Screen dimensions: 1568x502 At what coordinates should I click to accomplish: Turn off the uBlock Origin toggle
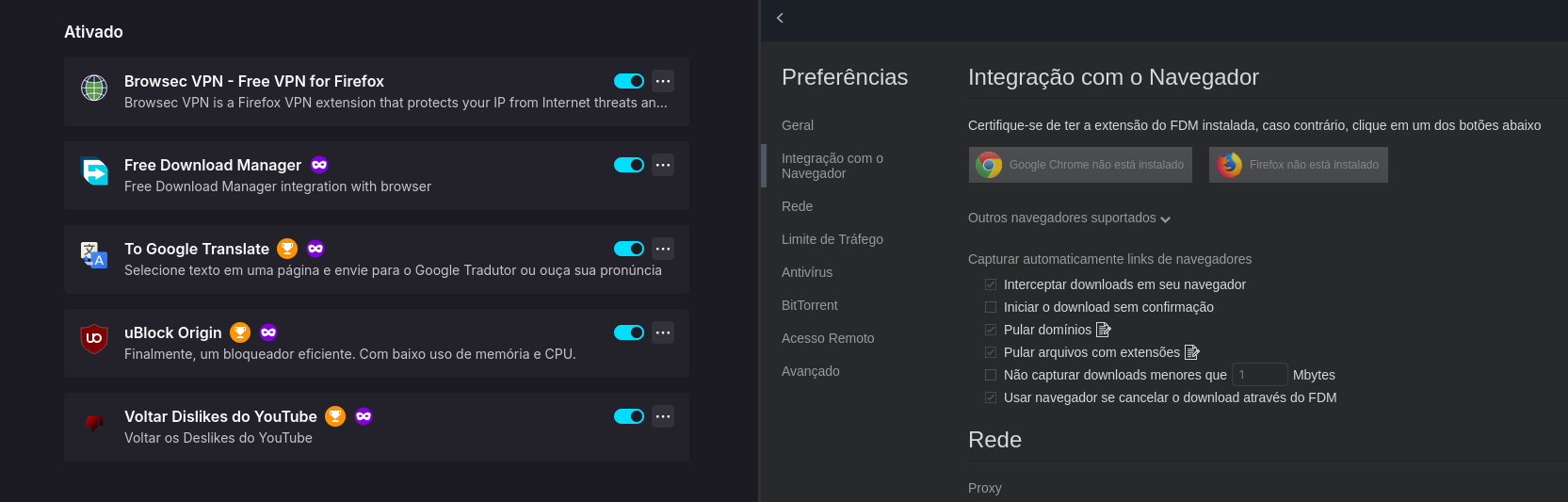point(628,332)
